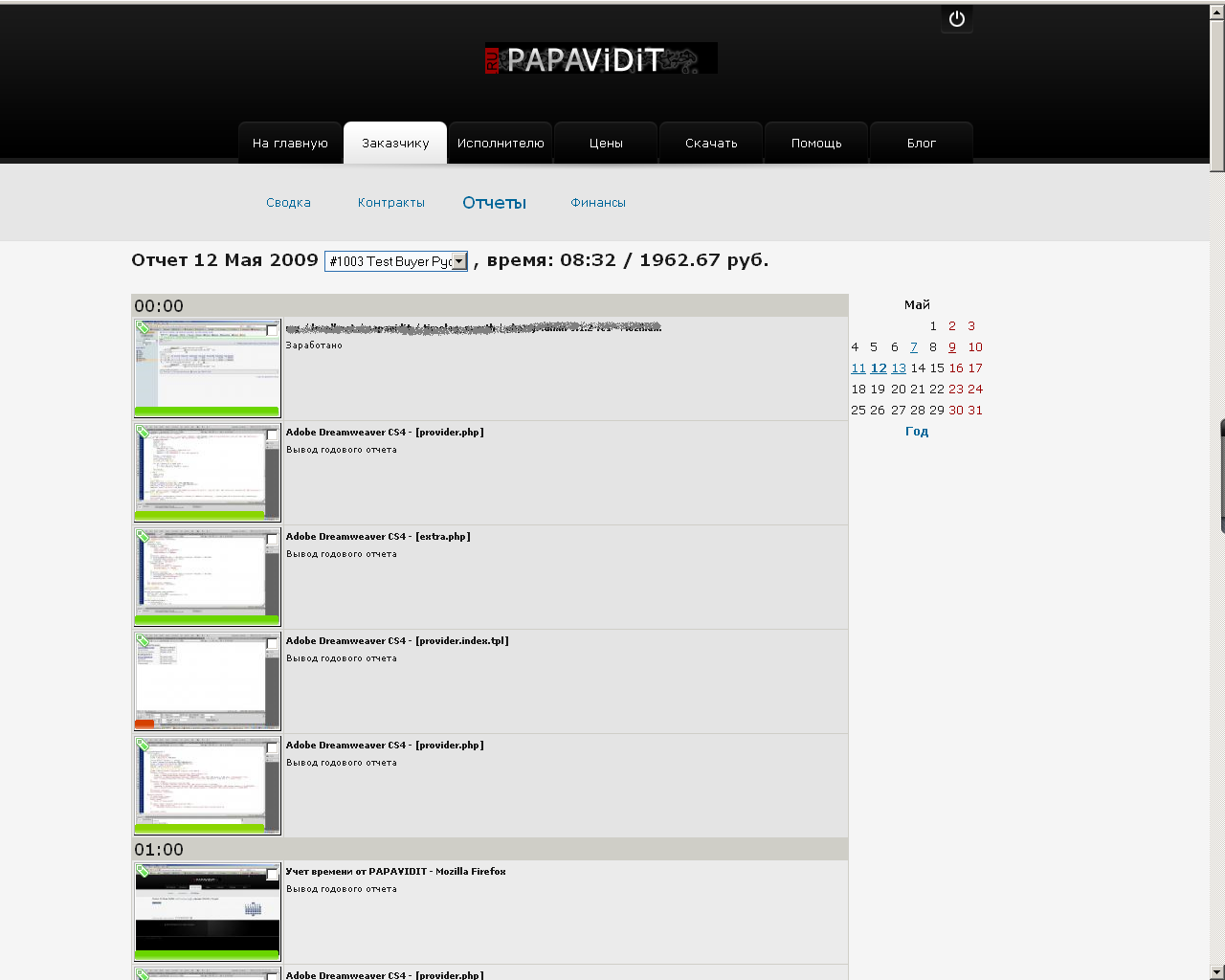Open the Финансы subsection
1225x980 pixels.
pyautogui.click(x=598, y=203)
